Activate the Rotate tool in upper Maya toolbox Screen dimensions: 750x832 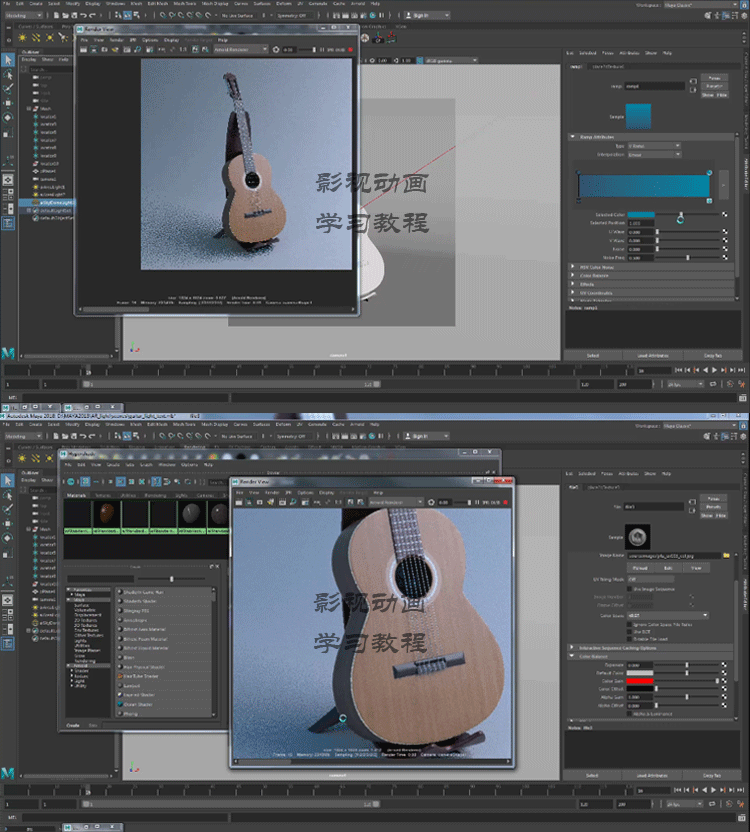pyautogui.click(x=8, y=117)
